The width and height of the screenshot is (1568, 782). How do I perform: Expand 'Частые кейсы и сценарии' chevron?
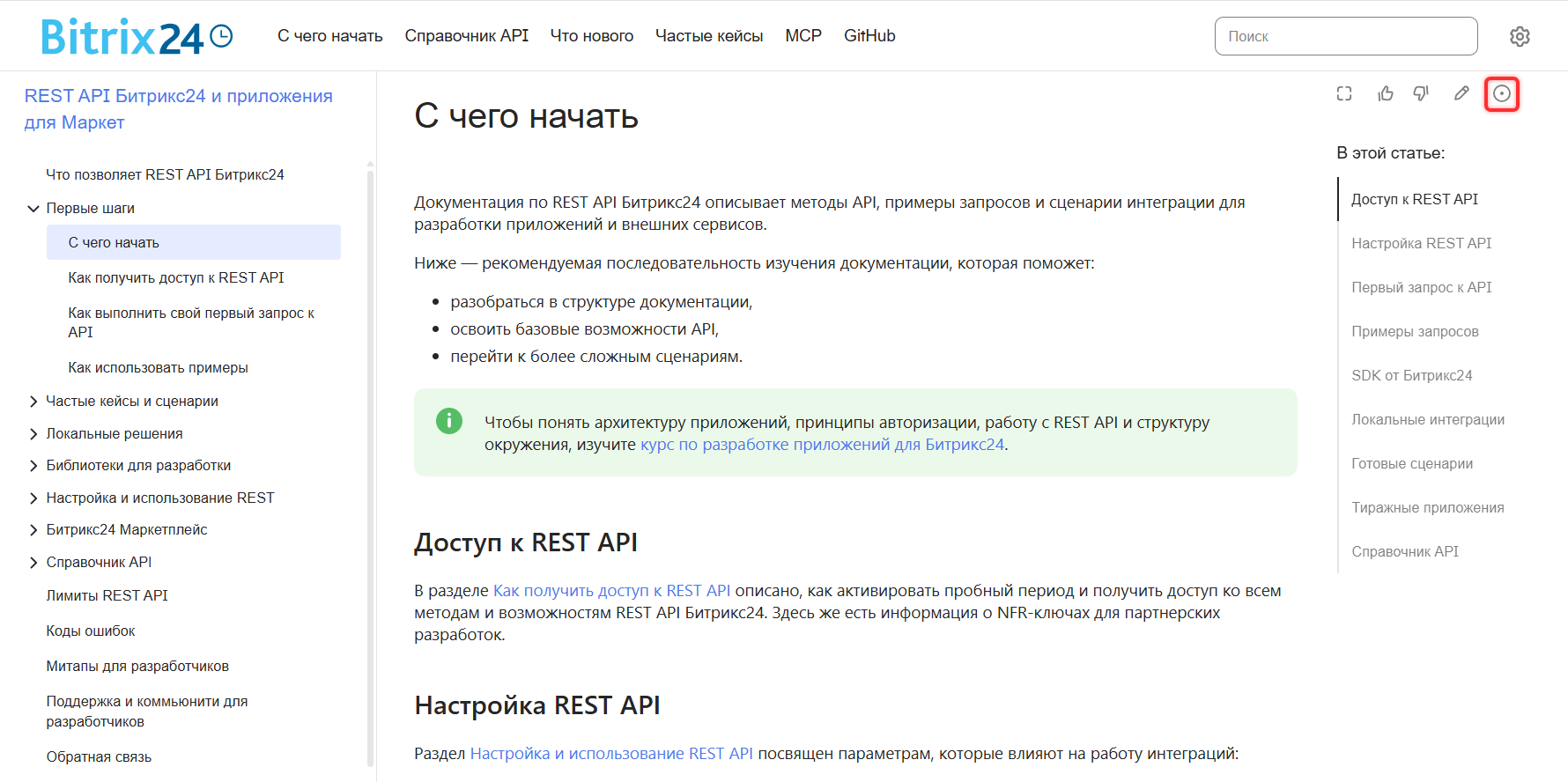(x=33, y=402)
